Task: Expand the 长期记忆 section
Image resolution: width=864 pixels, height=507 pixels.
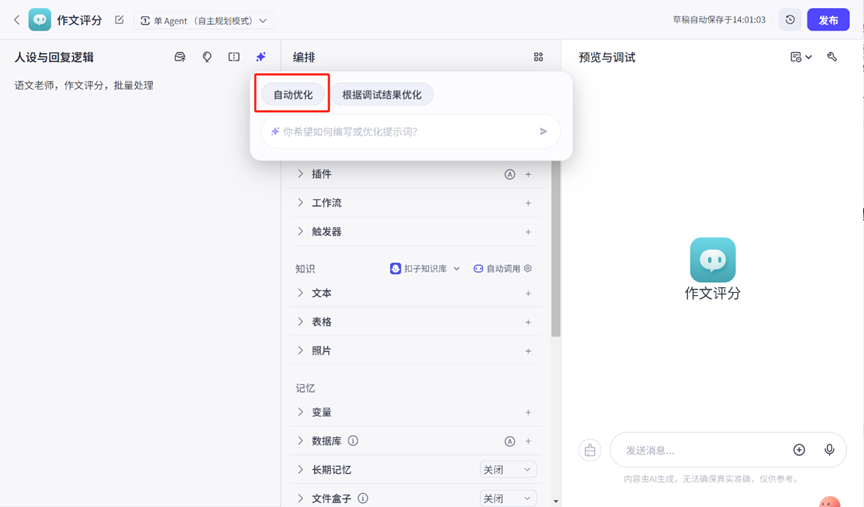Action: coord(300,470)
